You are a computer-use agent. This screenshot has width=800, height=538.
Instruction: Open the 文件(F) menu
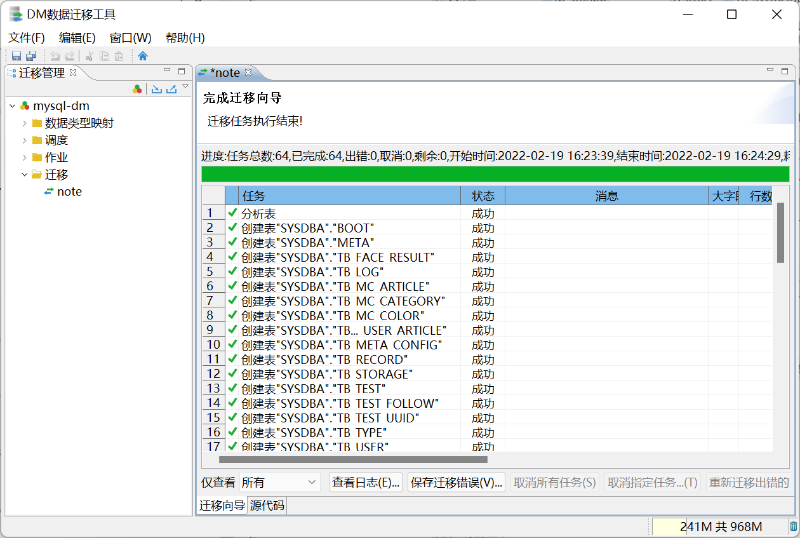coord(27,38)
